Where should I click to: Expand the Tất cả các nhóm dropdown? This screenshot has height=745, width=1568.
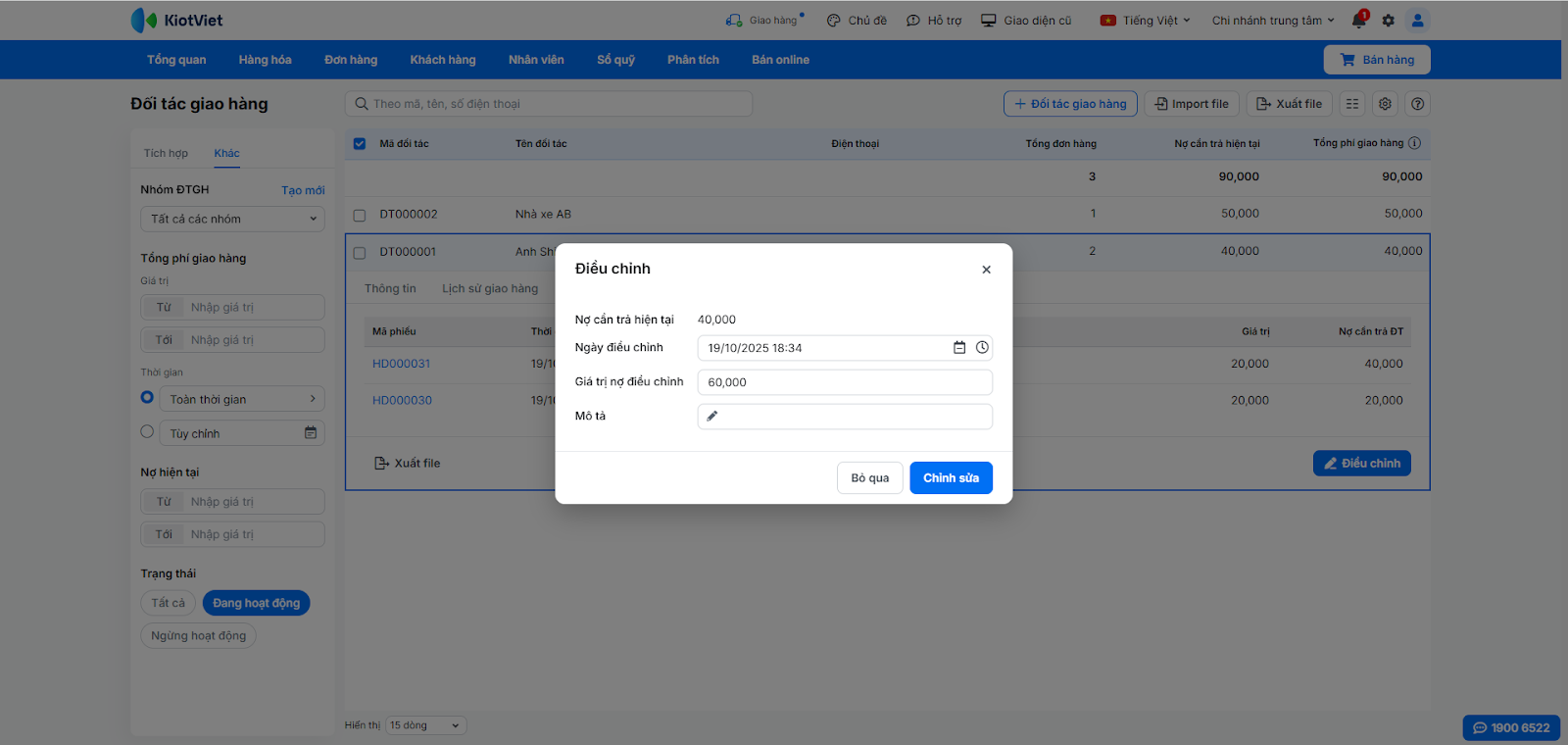tap(232, 220)
